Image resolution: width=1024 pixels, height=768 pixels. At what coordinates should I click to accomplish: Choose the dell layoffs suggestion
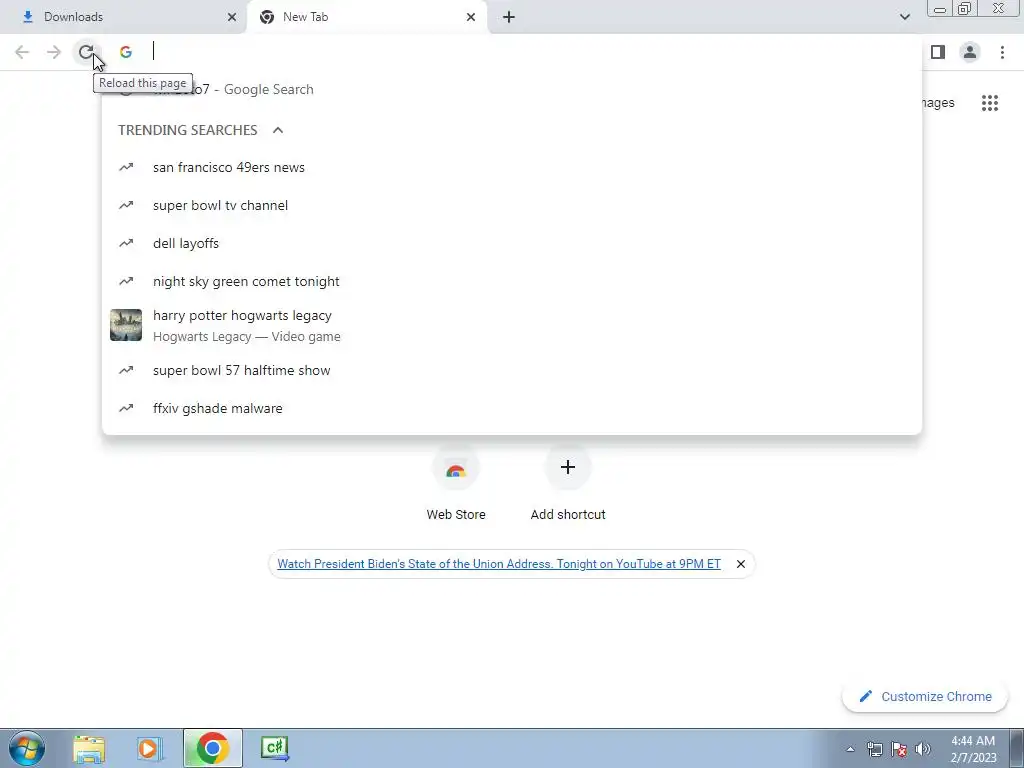tap(512, 243)
